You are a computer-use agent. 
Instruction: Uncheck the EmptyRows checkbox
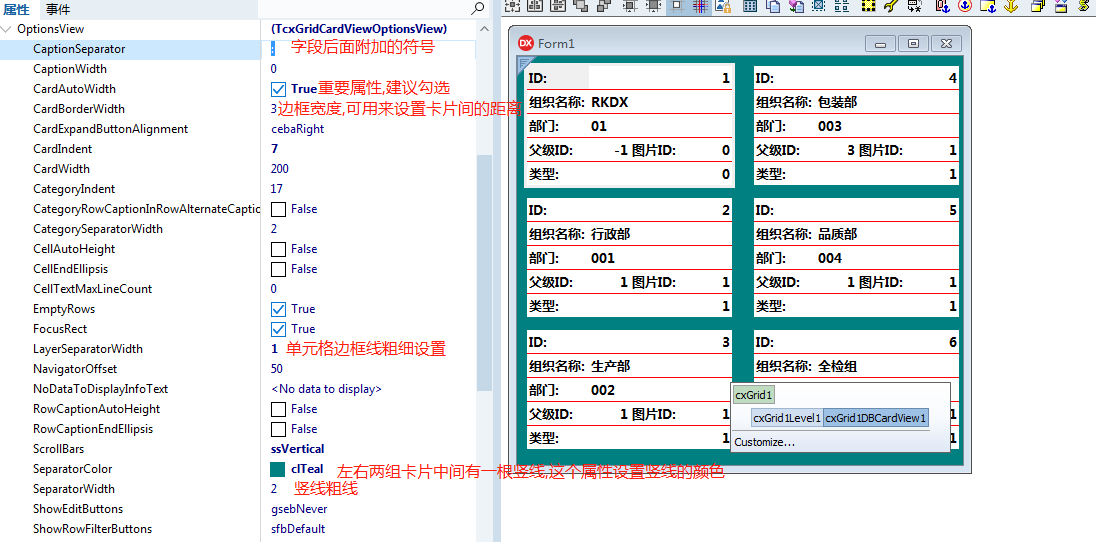(x=278, y=309)
